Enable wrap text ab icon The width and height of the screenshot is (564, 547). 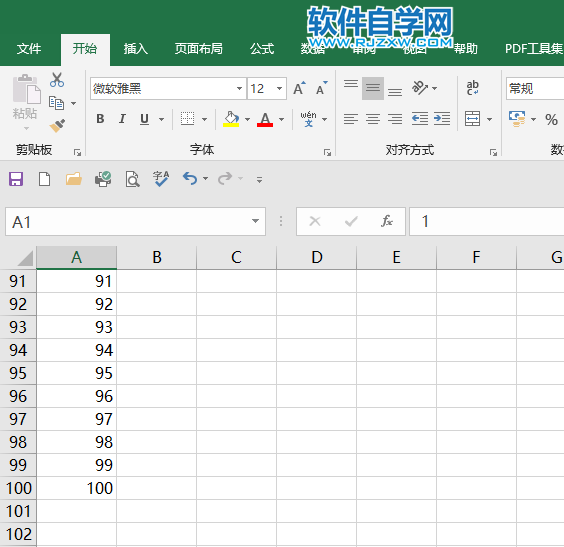point(472,88)
